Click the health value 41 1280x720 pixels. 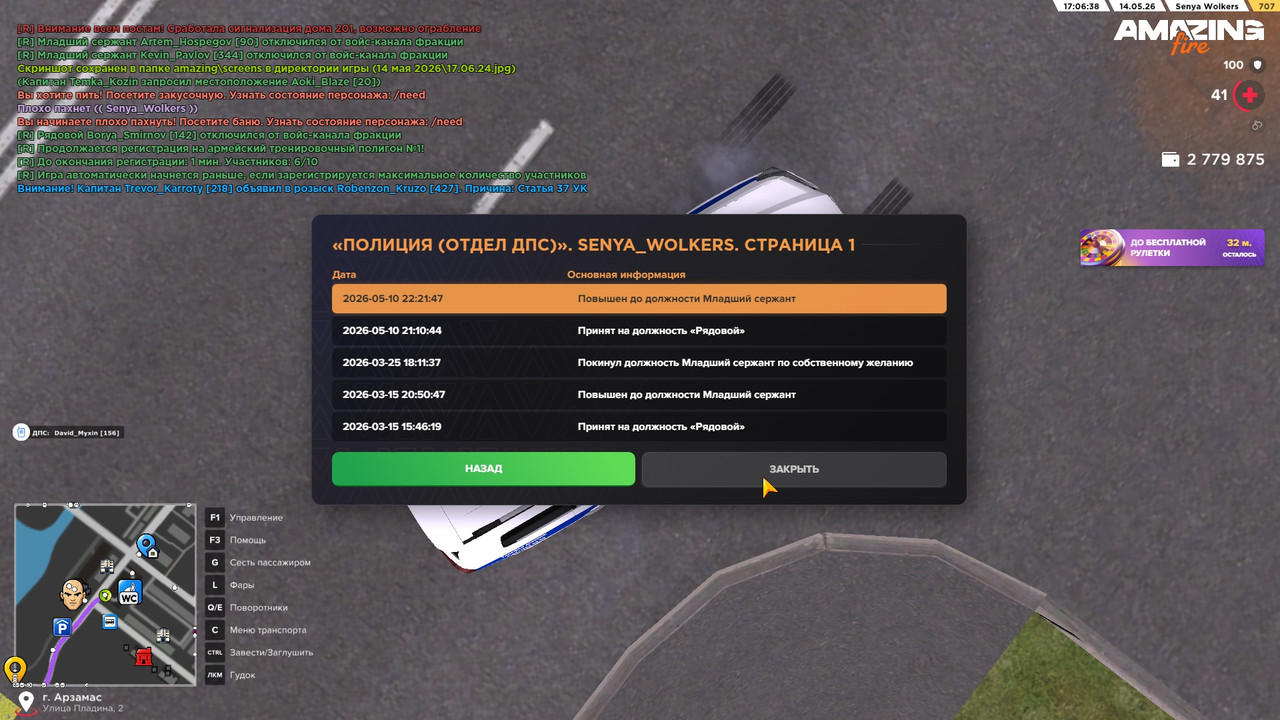click(1219, 95)
